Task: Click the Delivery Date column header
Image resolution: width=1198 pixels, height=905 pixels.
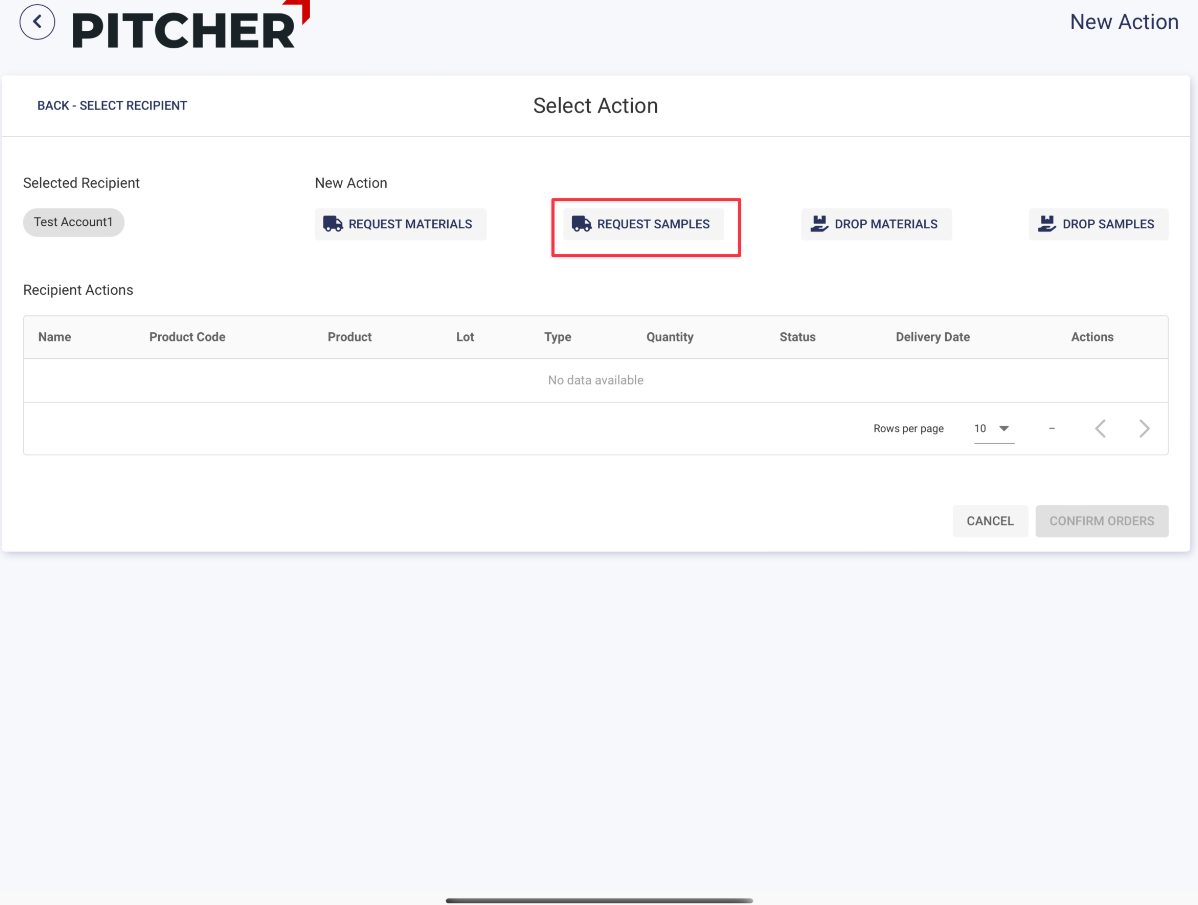Action: [932, 337]
